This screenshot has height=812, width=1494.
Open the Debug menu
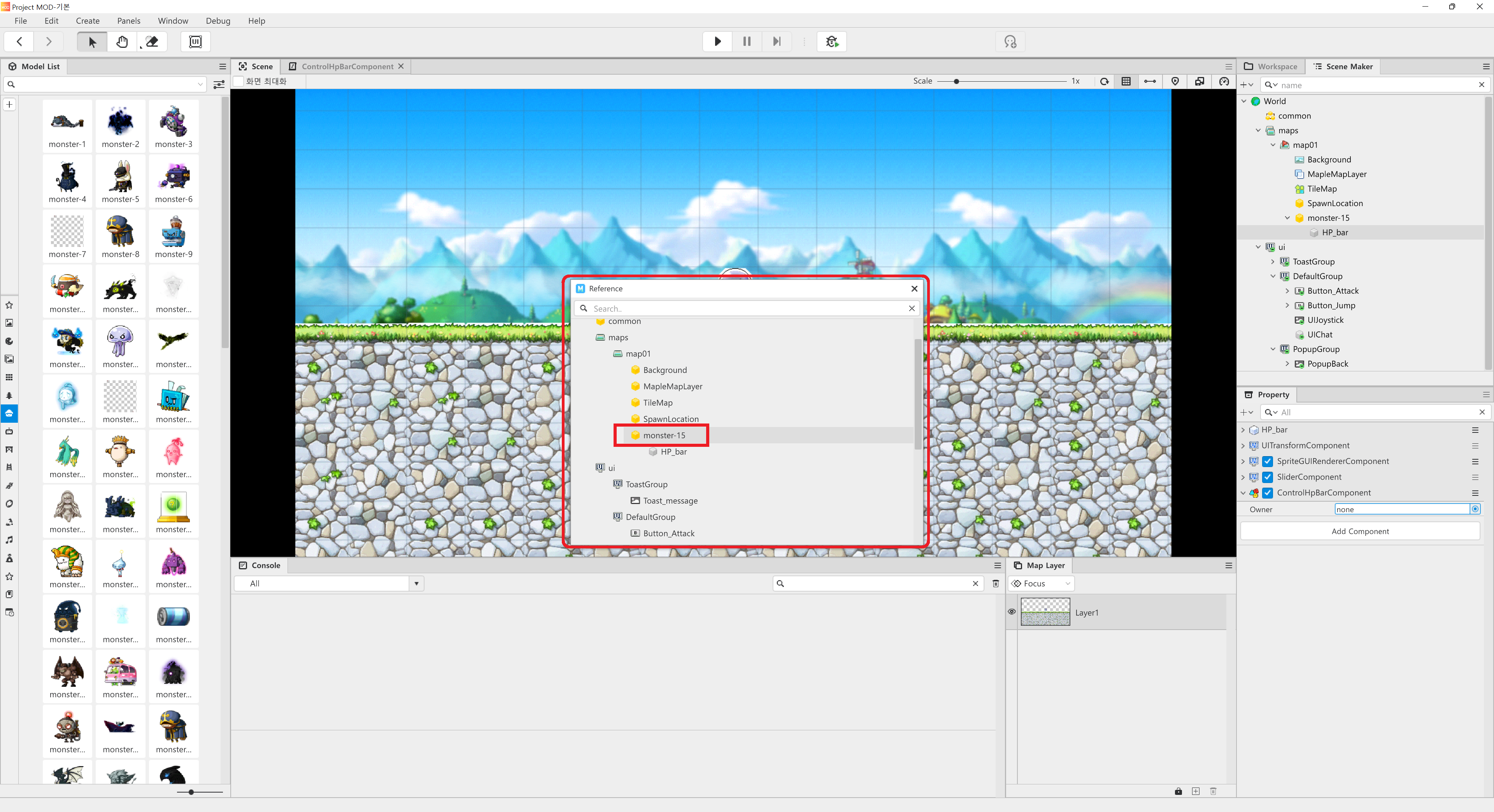pyautogui.click(x=217, y=21)
